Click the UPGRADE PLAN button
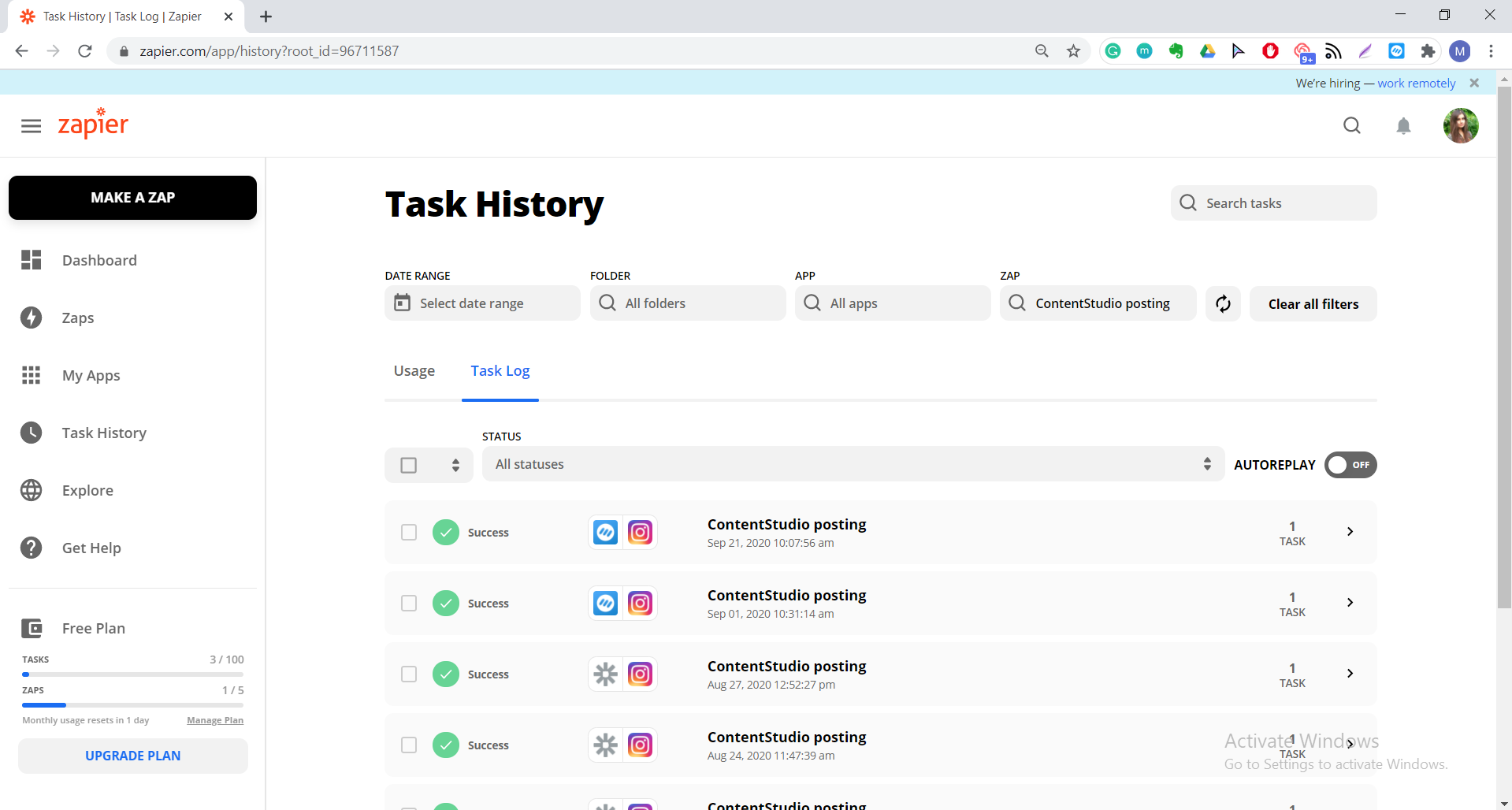Image resolution: width=1512 pixels, height=810 pixels. [x=133, y=756]
